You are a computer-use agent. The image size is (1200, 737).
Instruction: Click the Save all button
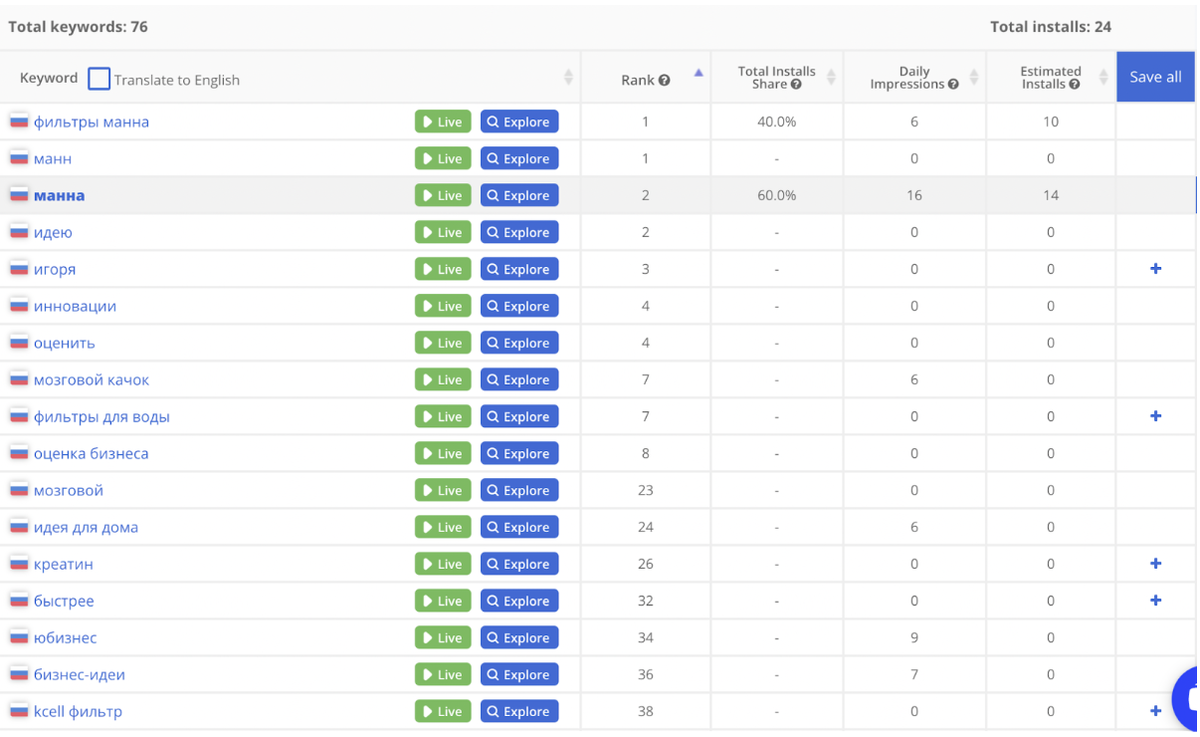point(1155,77)
